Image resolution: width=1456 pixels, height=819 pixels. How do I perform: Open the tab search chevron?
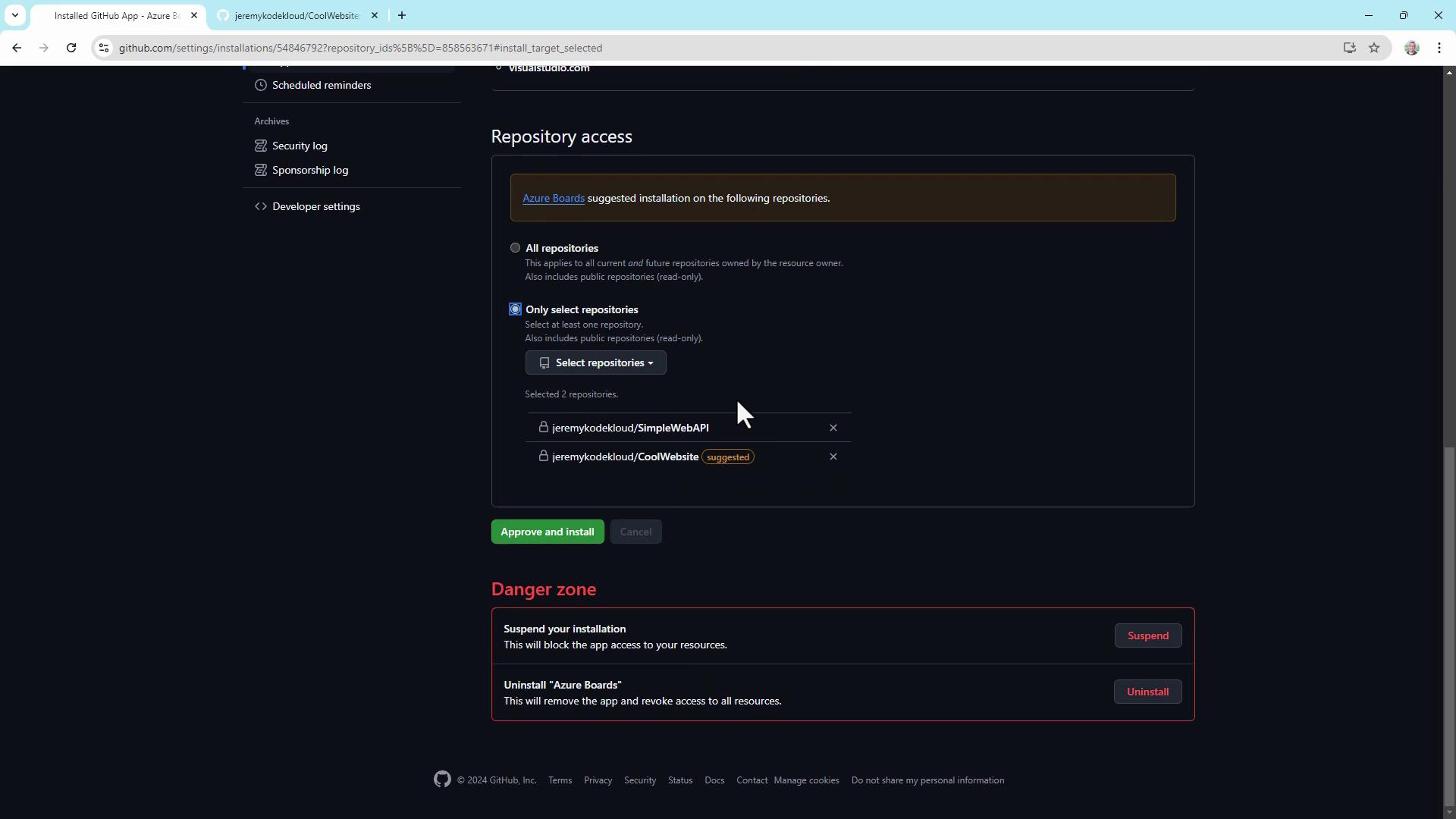(15, 15)
